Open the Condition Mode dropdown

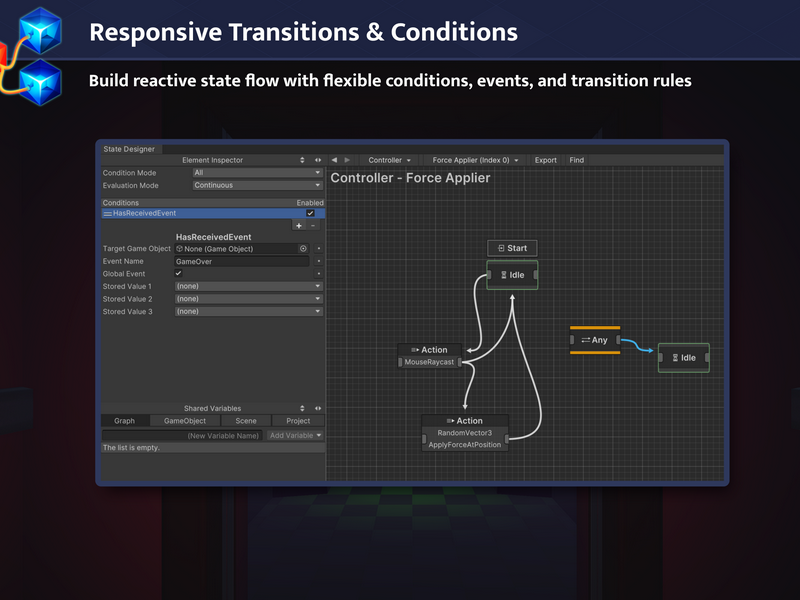[258, 172]
